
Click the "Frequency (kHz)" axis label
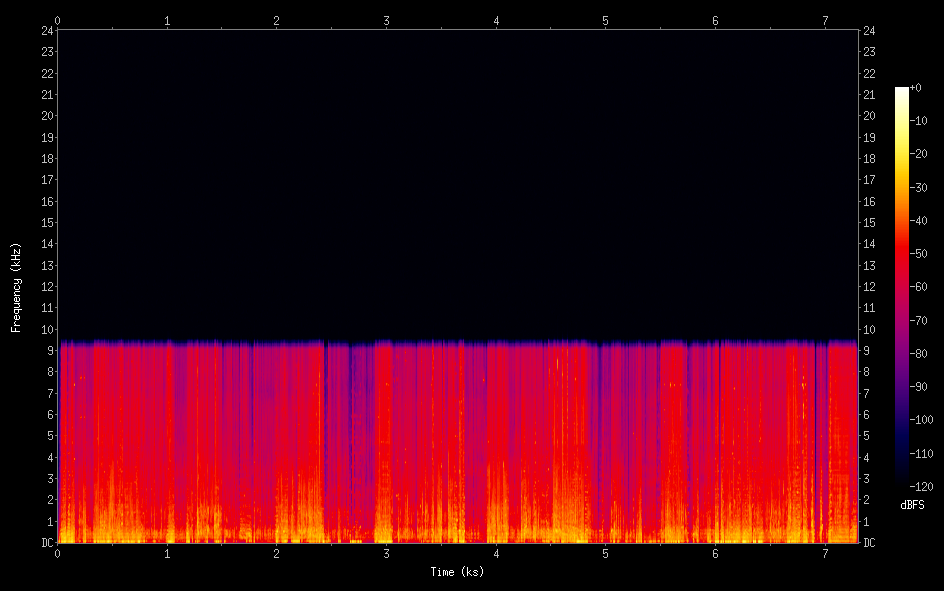click(16, 287)
